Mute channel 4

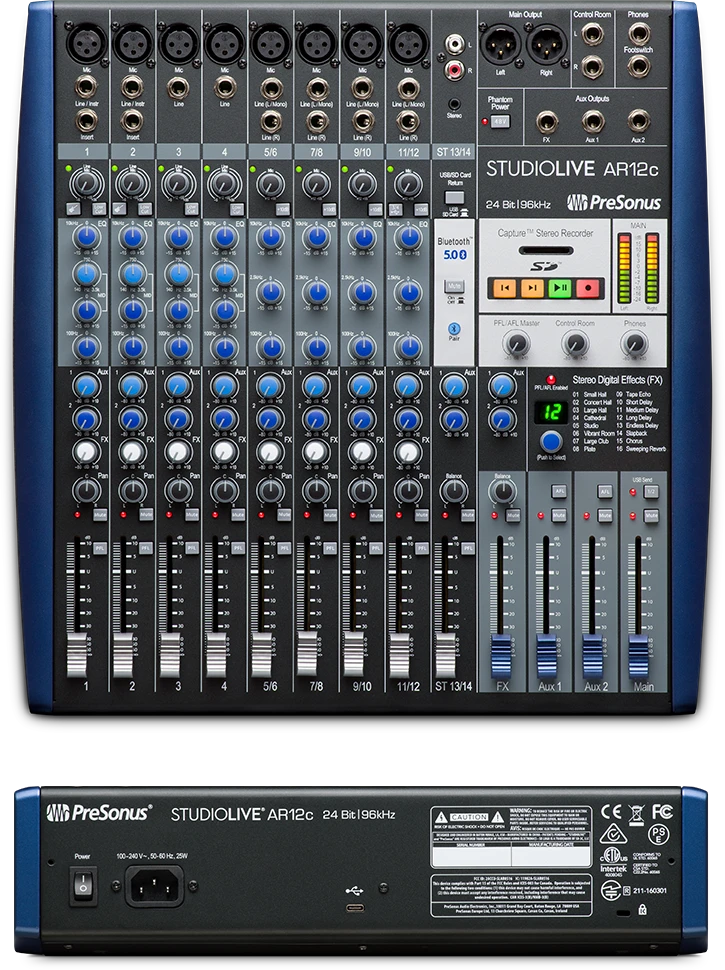point(238,514)
